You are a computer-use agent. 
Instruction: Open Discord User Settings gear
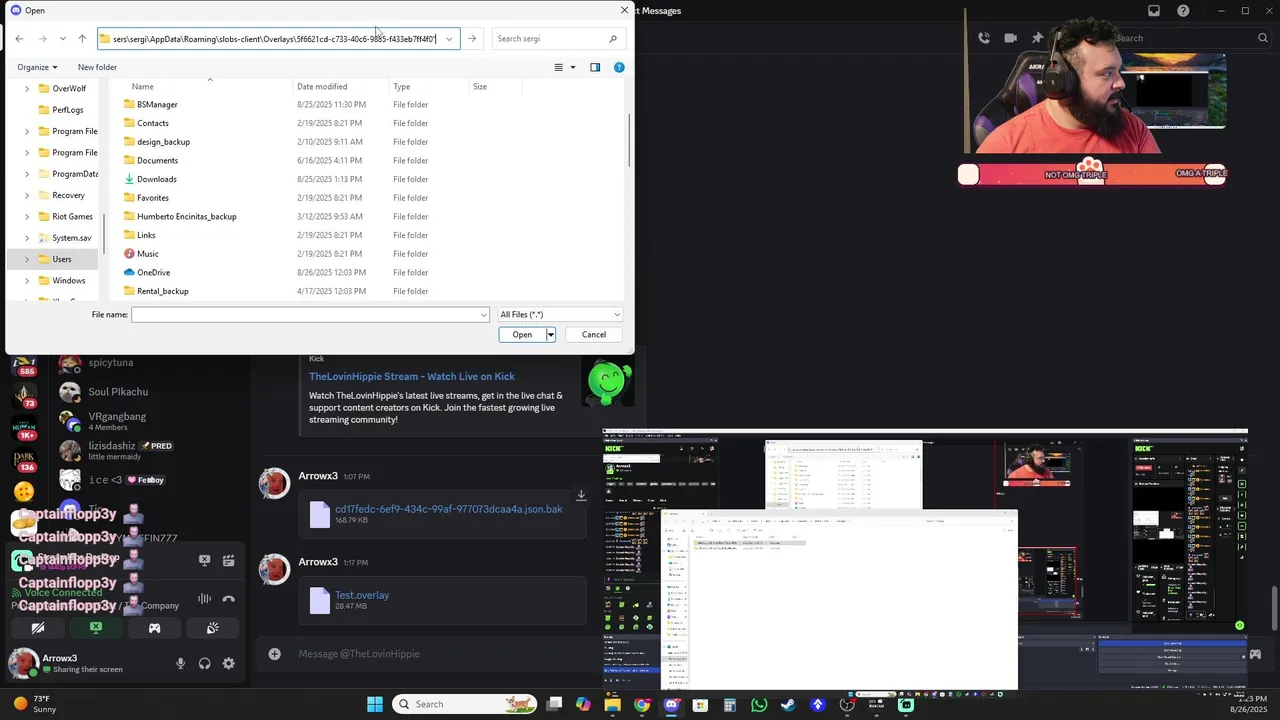pyautogui.click(x=229, y=663)
